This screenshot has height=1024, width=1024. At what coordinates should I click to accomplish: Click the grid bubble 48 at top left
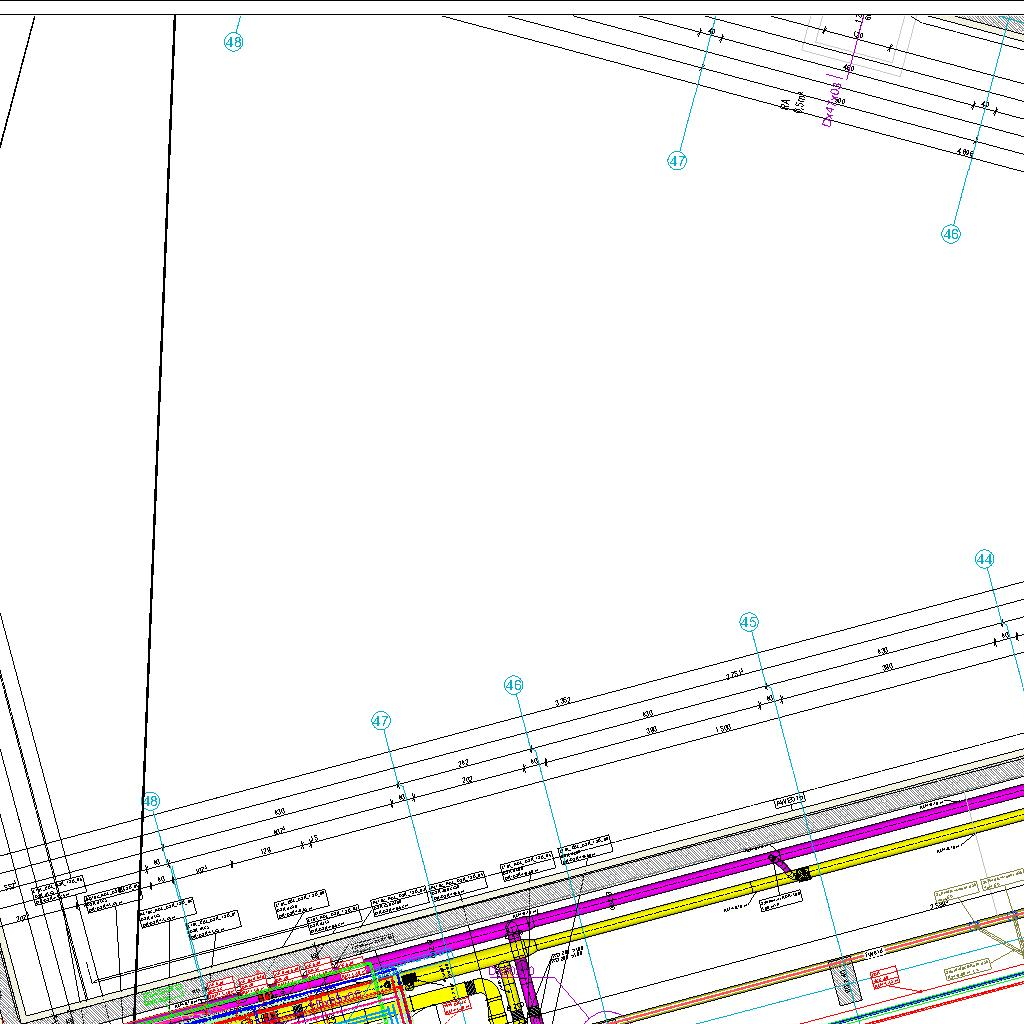(233, 42)
